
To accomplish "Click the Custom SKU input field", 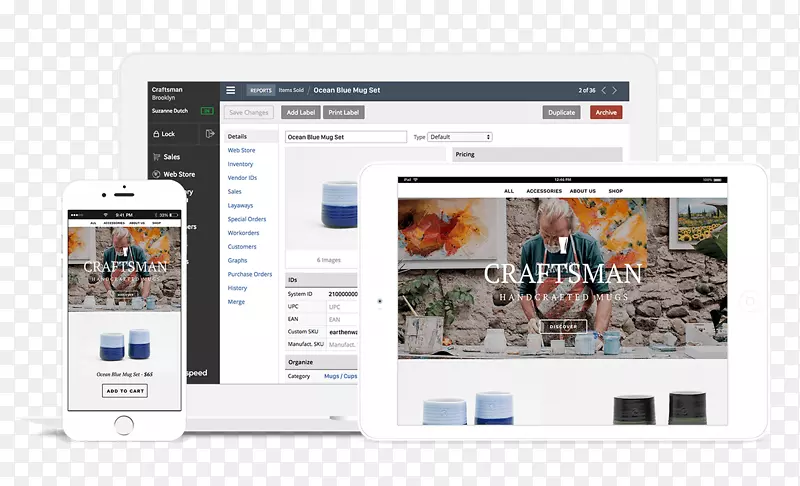I will pos(342,332).
